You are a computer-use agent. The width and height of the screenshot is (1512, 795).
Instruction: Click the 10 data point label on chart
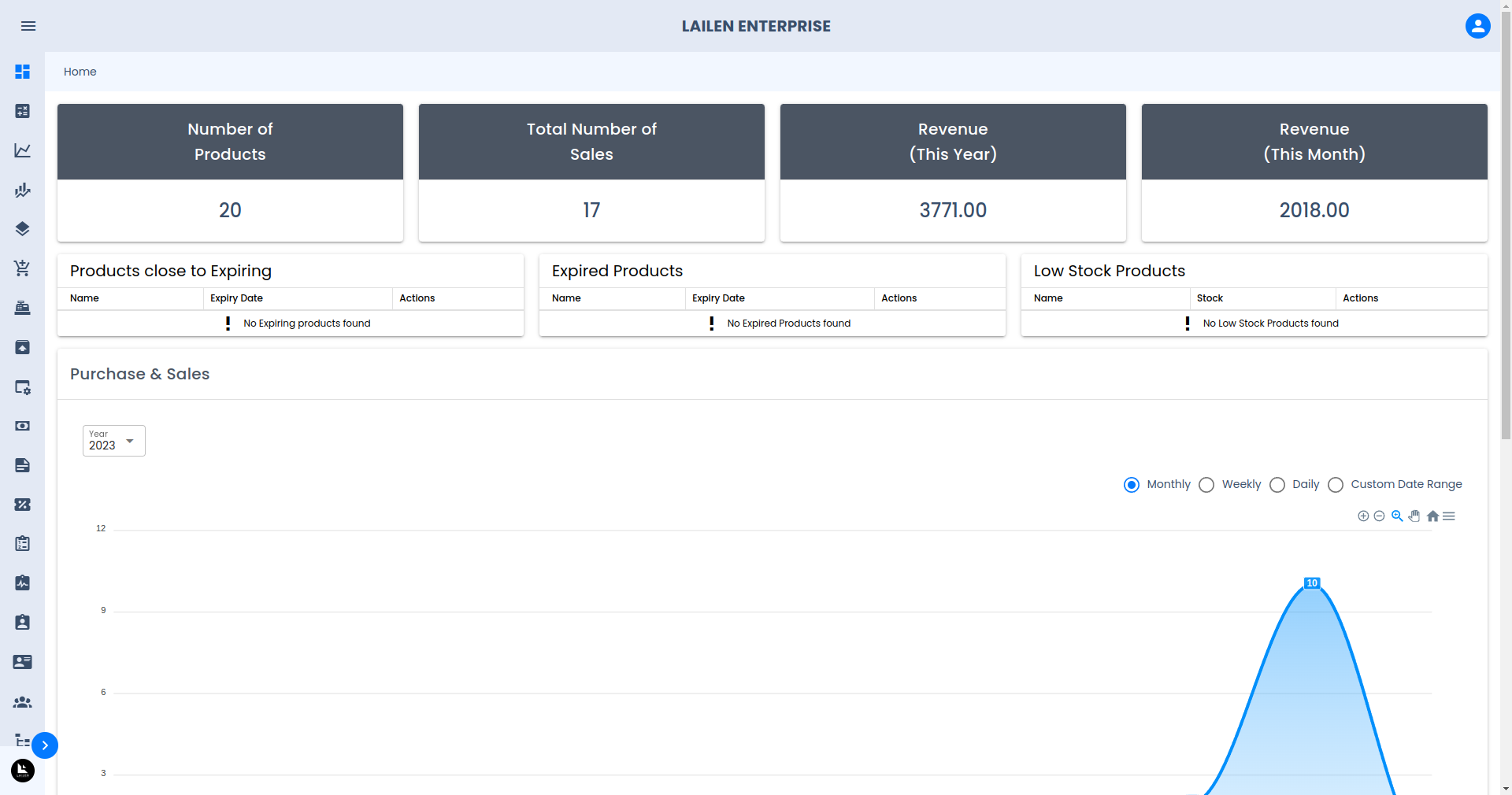[x=1312, y=583]
